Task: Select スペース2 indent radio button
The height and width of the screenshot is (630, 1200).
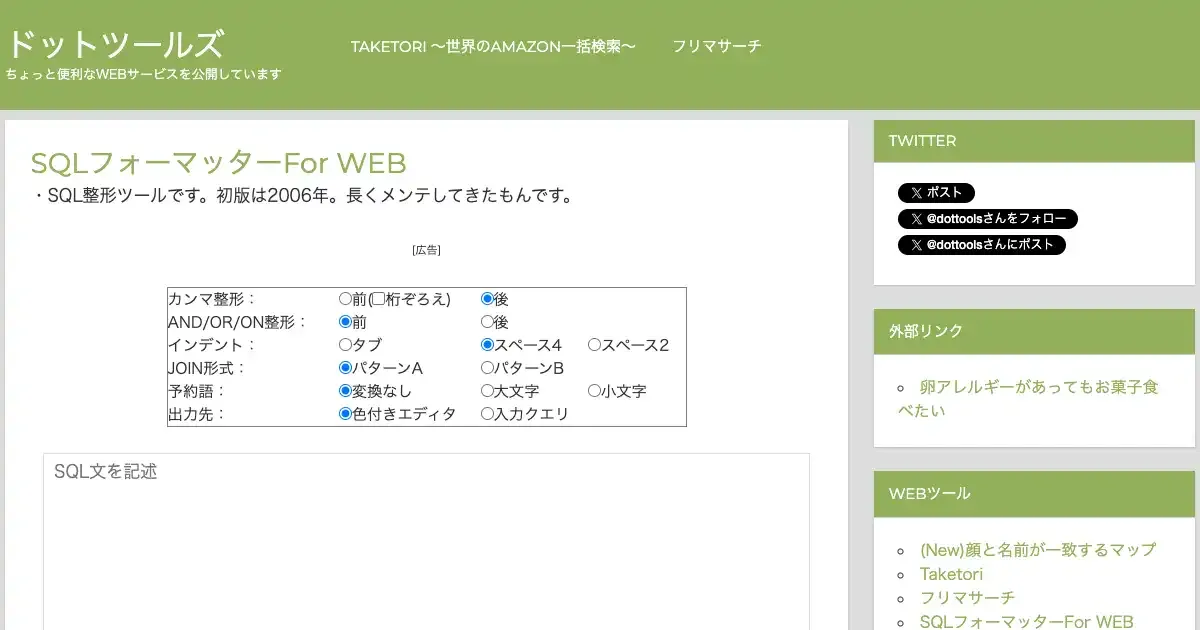Action: click(x=594, y=345)
